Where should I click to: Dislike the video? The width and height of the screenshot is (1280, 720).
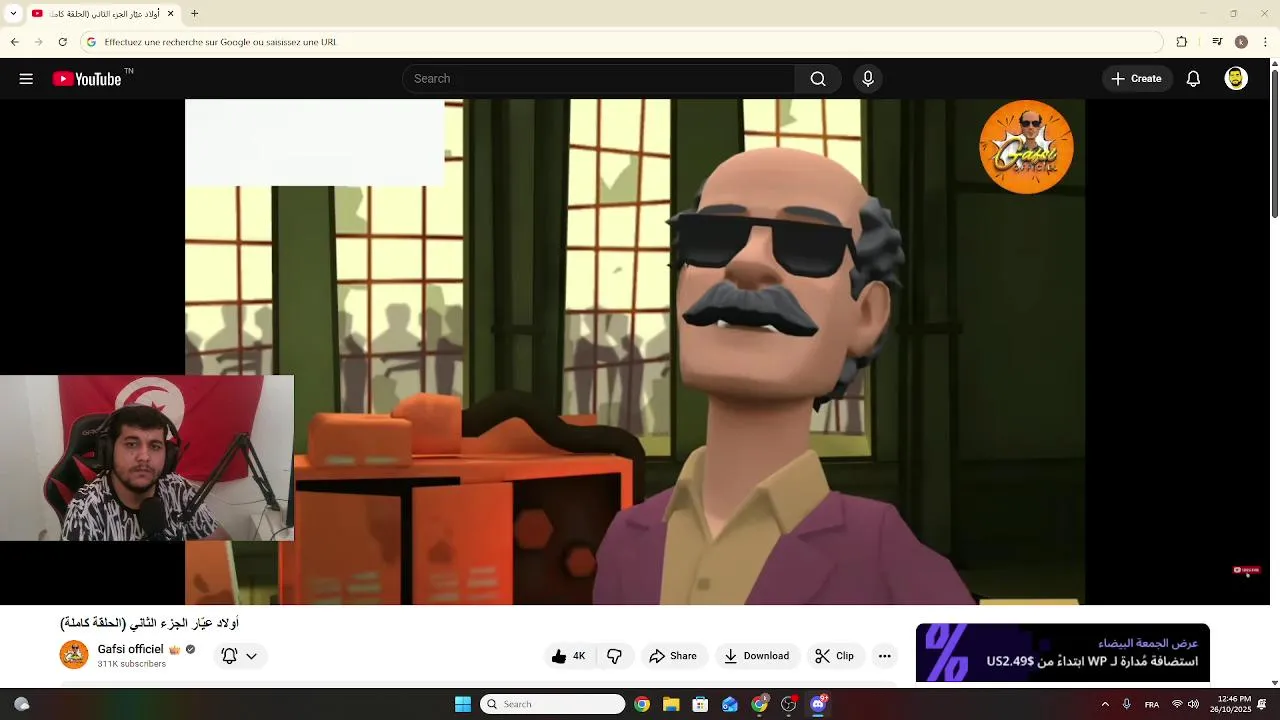(x=614, y=656)
